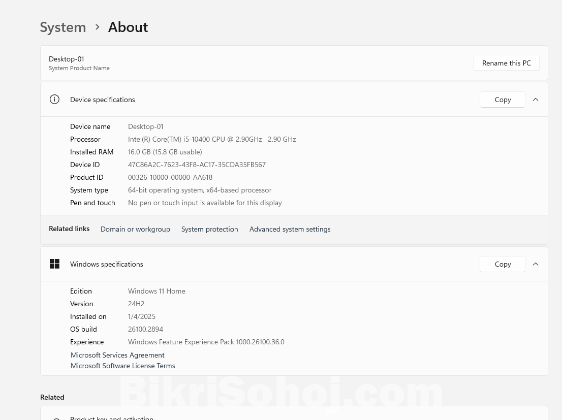Collapse the Device specifications section
562x420 pixels.
pyautogui.click(x=535, y=100)
